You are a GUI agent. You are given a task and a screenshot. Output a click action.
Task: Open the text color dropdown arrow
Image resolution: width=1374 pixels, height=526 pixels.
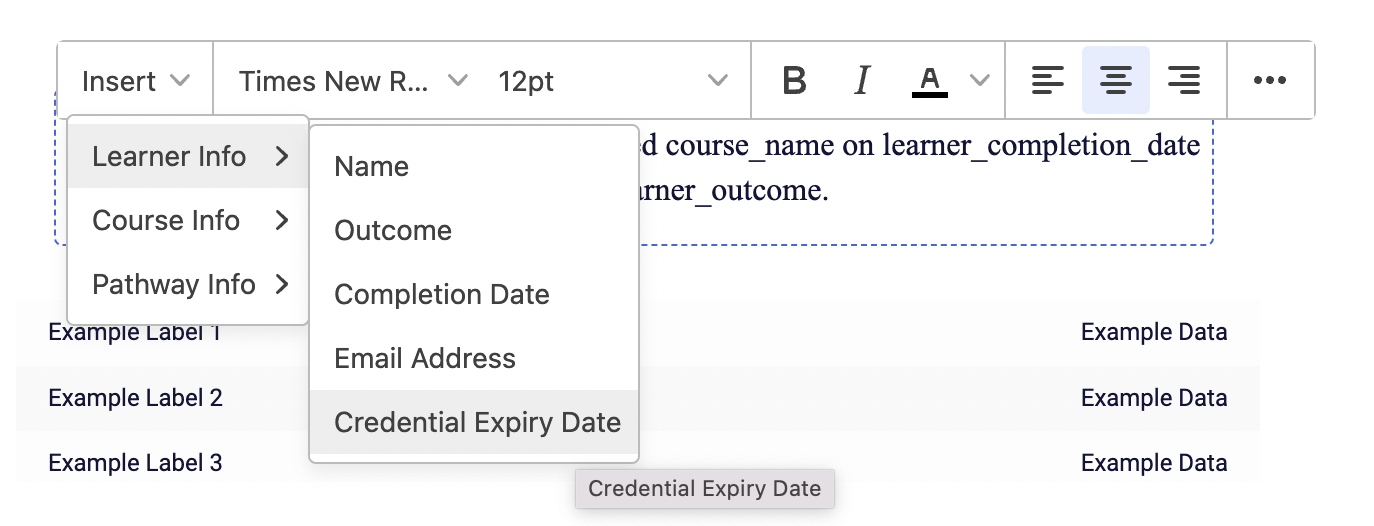(981, 80)
